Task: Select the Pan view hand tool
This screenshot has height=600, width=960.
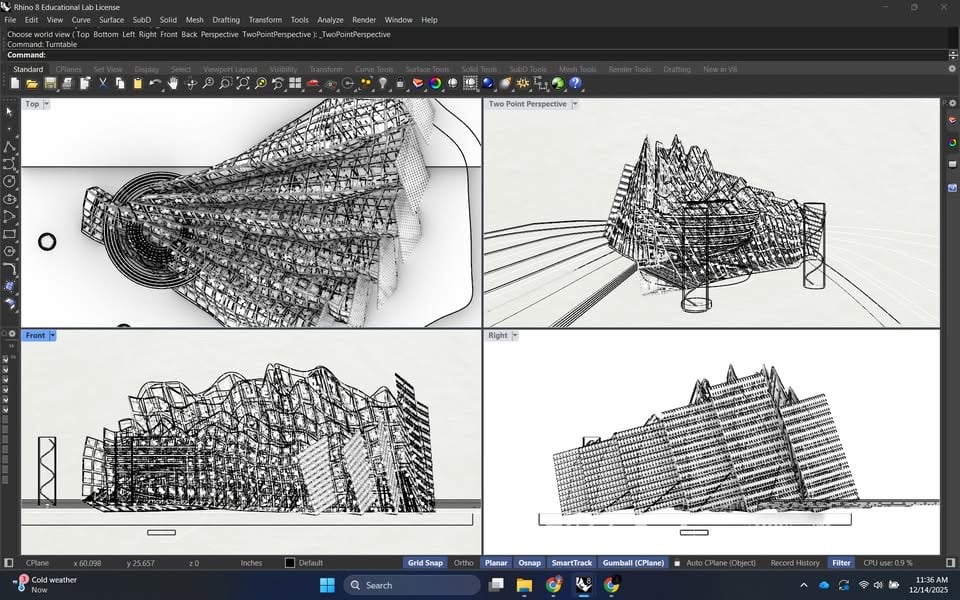Action: click(x=173, y=83)
